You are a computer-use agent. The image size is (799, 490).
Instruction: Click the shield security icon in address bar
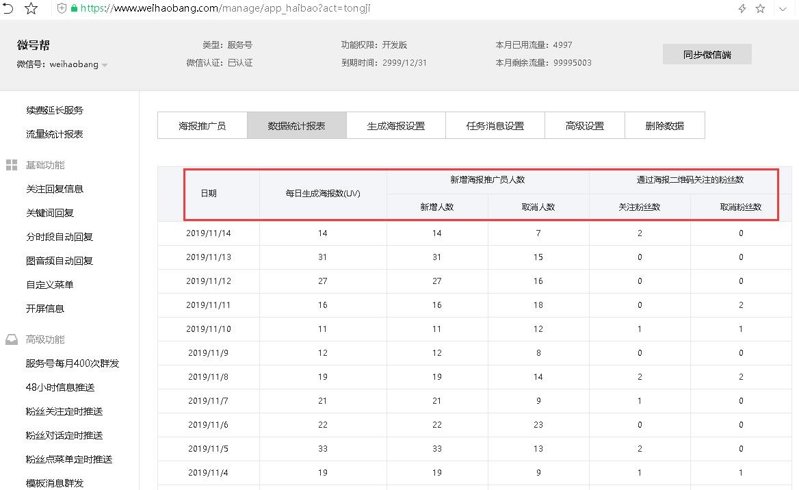tap(62, 8)
